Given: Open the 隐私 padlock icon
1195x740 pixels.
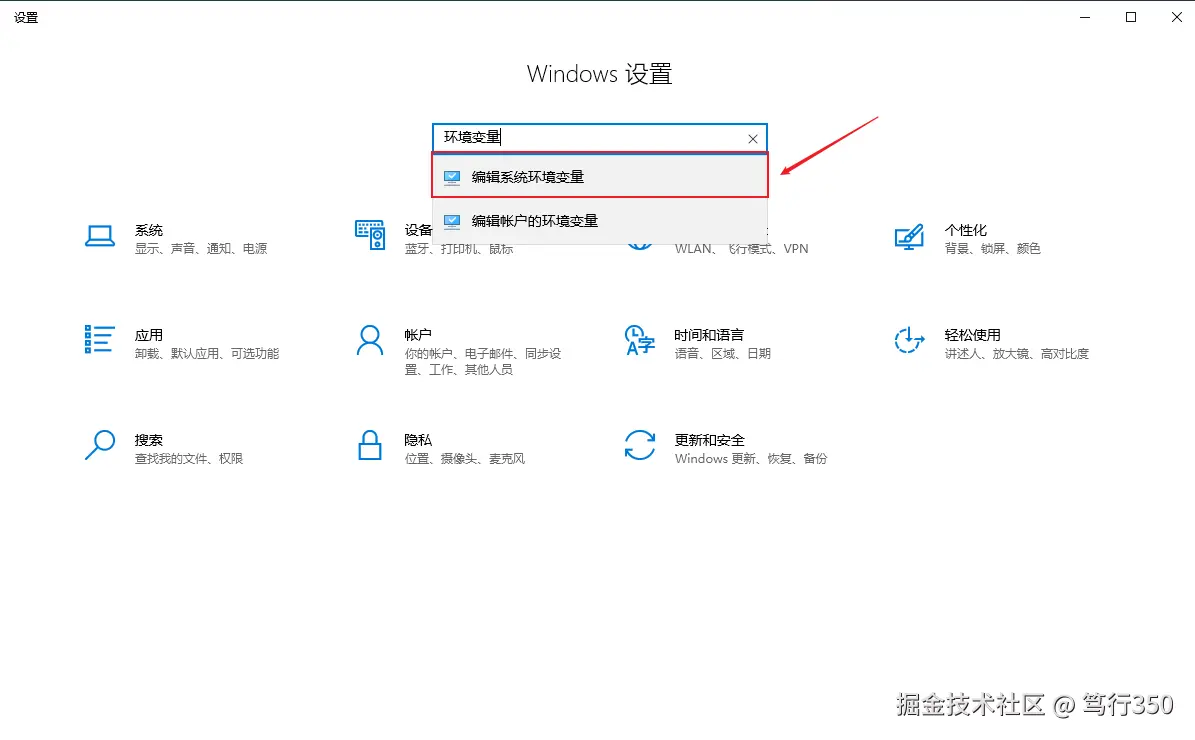Looking at the screenshot, I should pos(370,445).
